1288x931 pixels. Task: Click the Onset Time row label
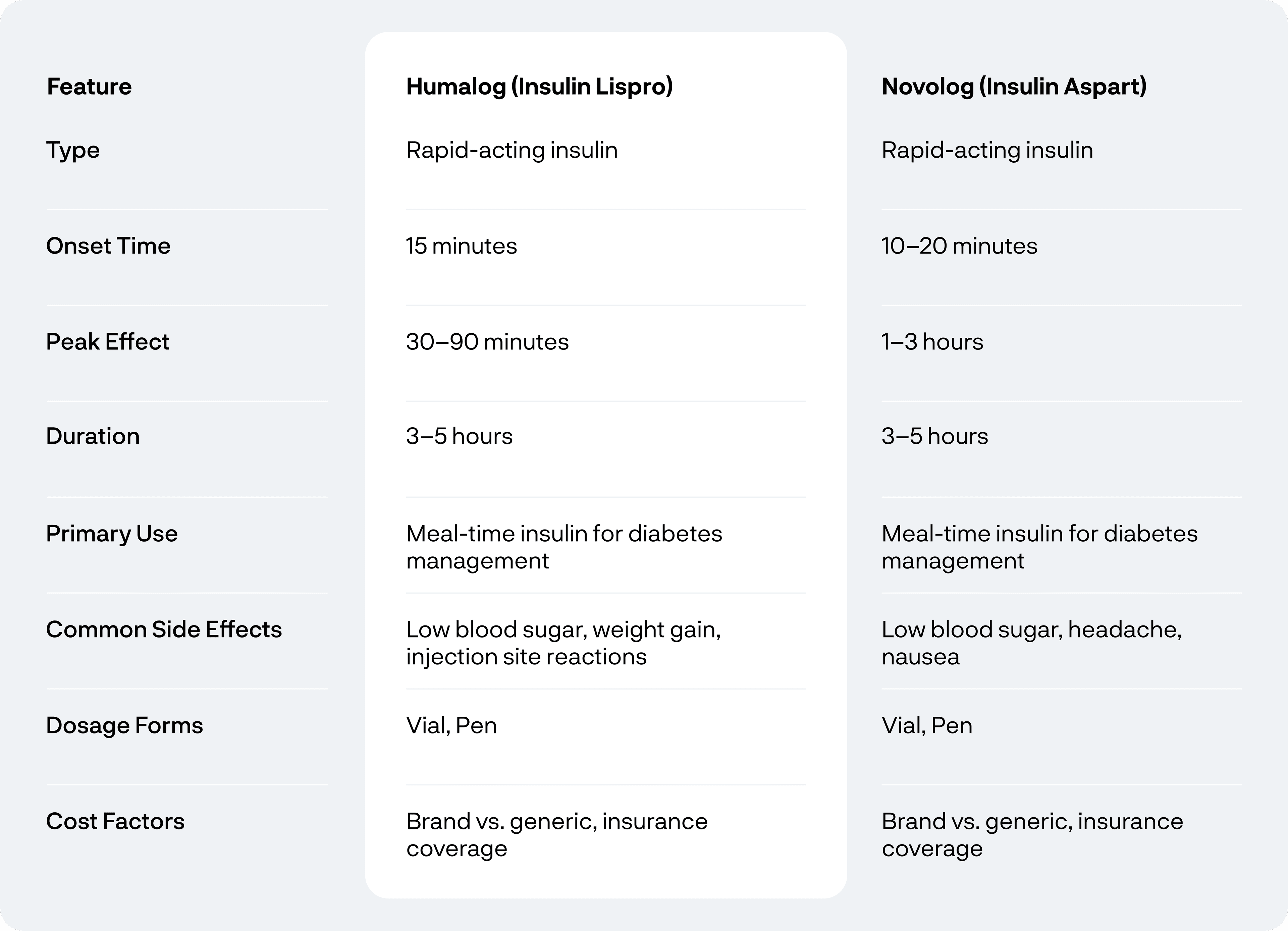coord(108,247)
